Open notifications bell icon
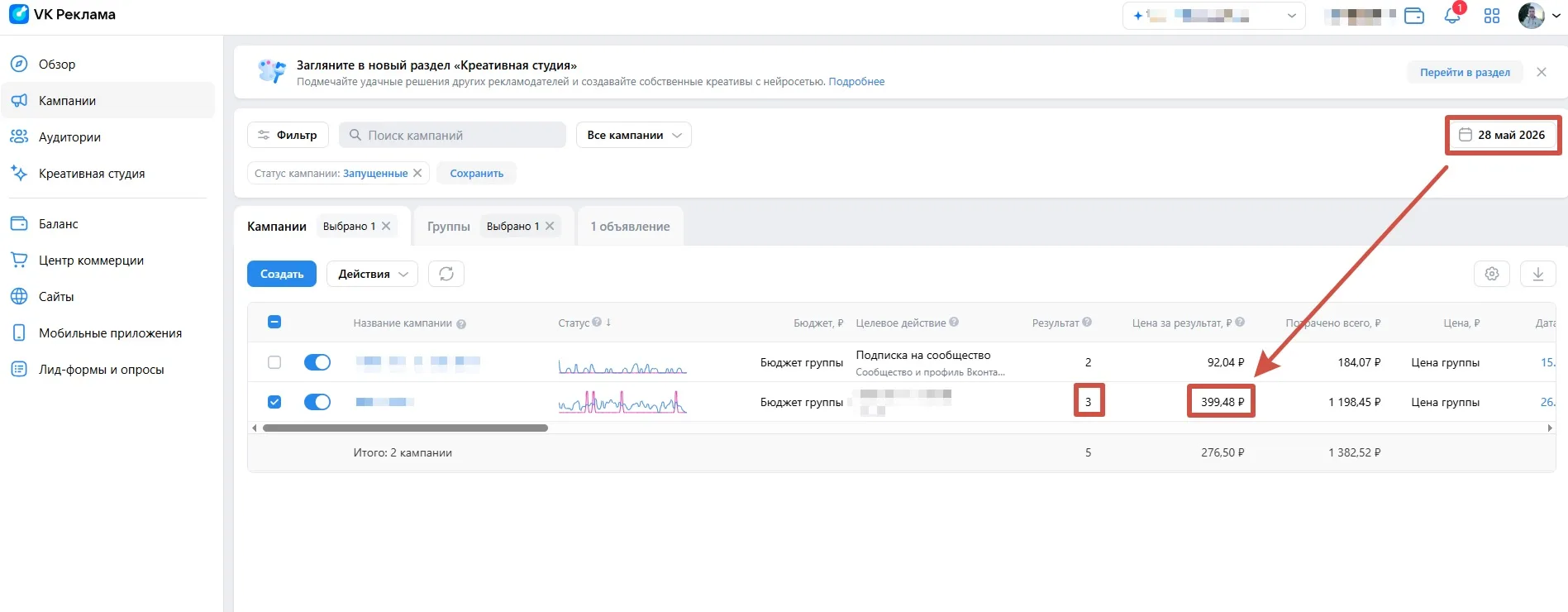The image size is (1568, 612). [x=1452, y=16]
